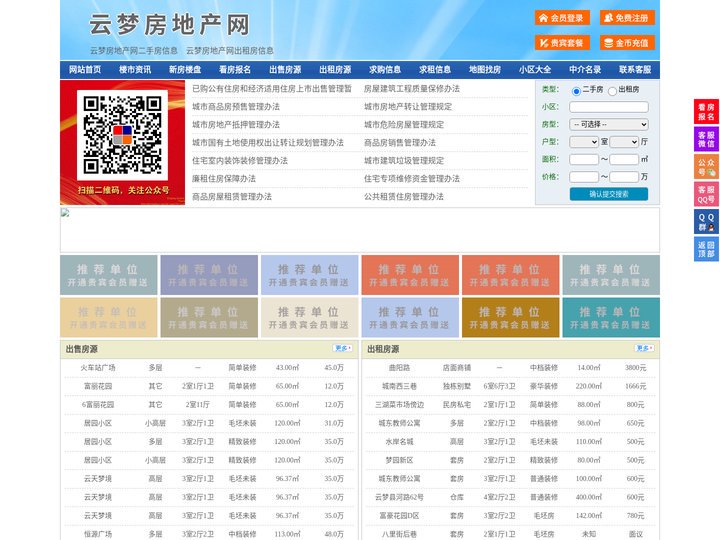
Task: Open 楼市资讯 navigation item
Action: (x=135, y=70)
